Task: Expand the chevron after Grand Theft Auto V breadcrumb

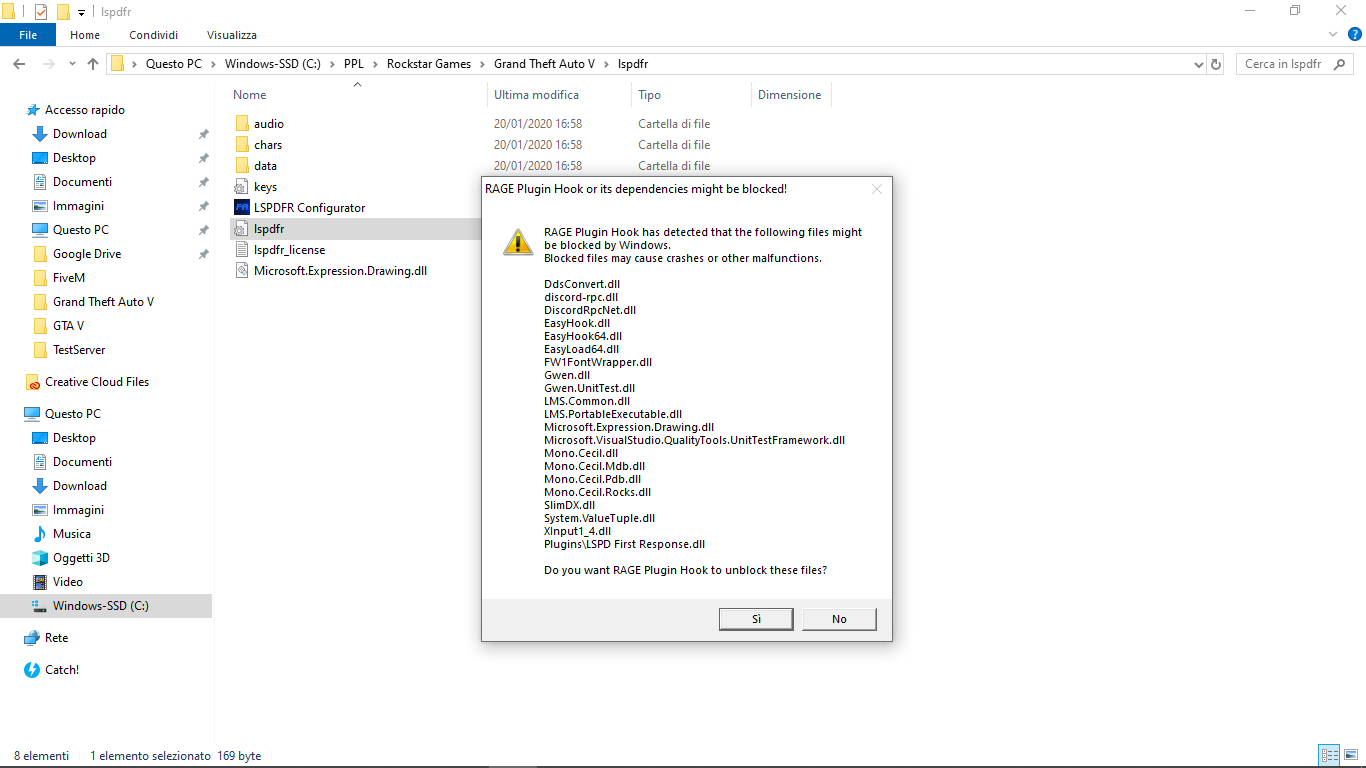Action: tap(606, 64)
